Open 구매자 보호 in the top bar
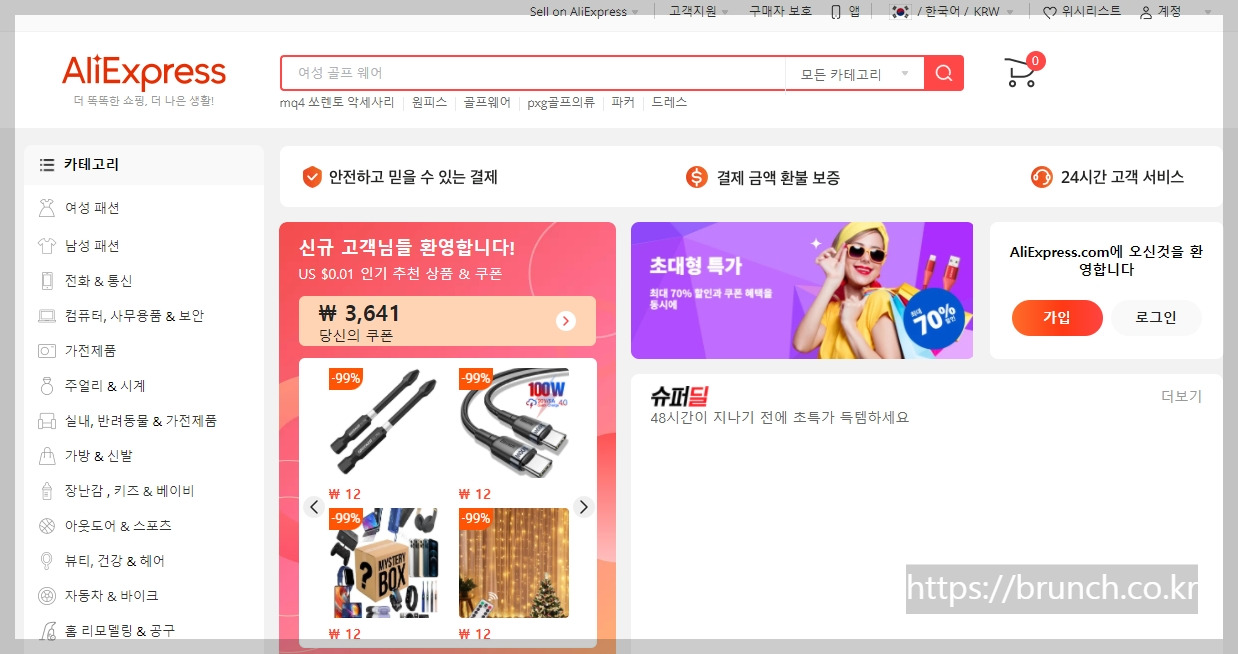 [x=781, y=12]
